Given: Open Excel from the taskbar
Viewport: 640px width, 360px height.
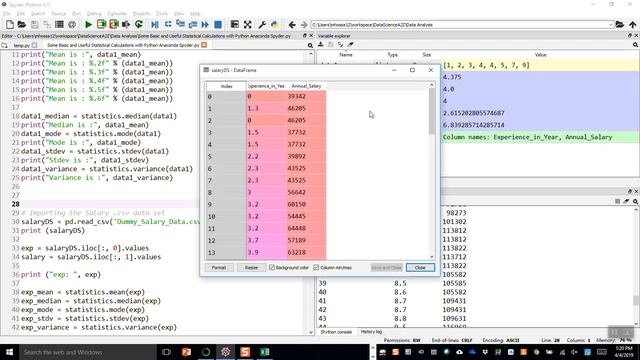Looking at the screenshot, I should pyautogui.click(x=264, y=352).
